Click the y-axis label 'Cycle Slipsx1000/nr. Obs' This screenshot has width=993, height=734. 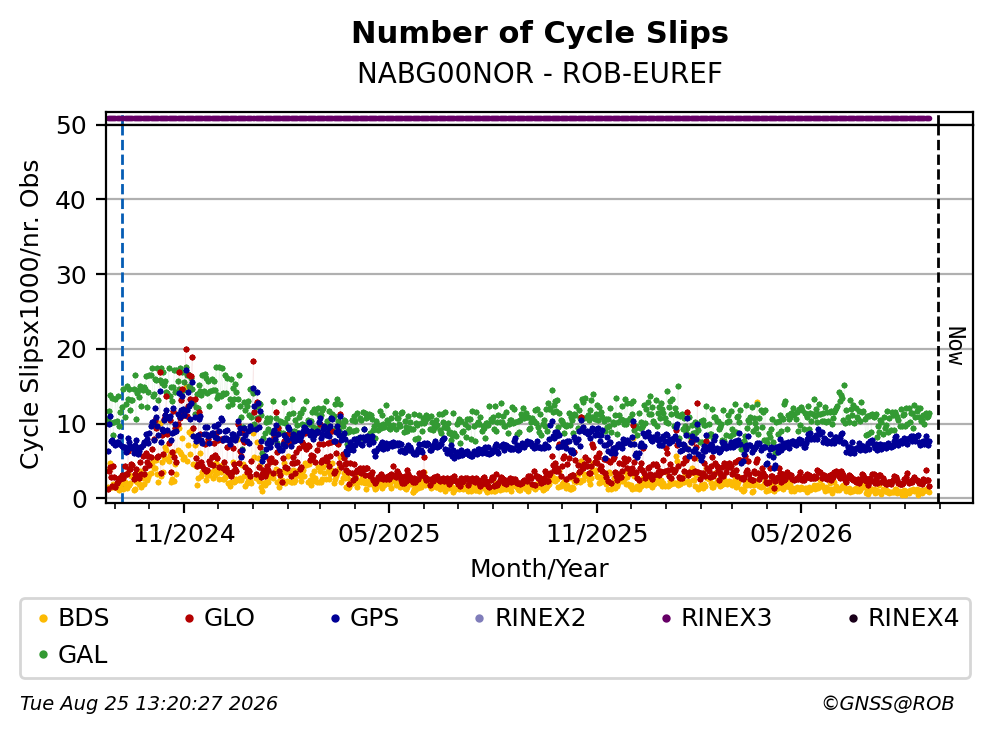[29, 315]
